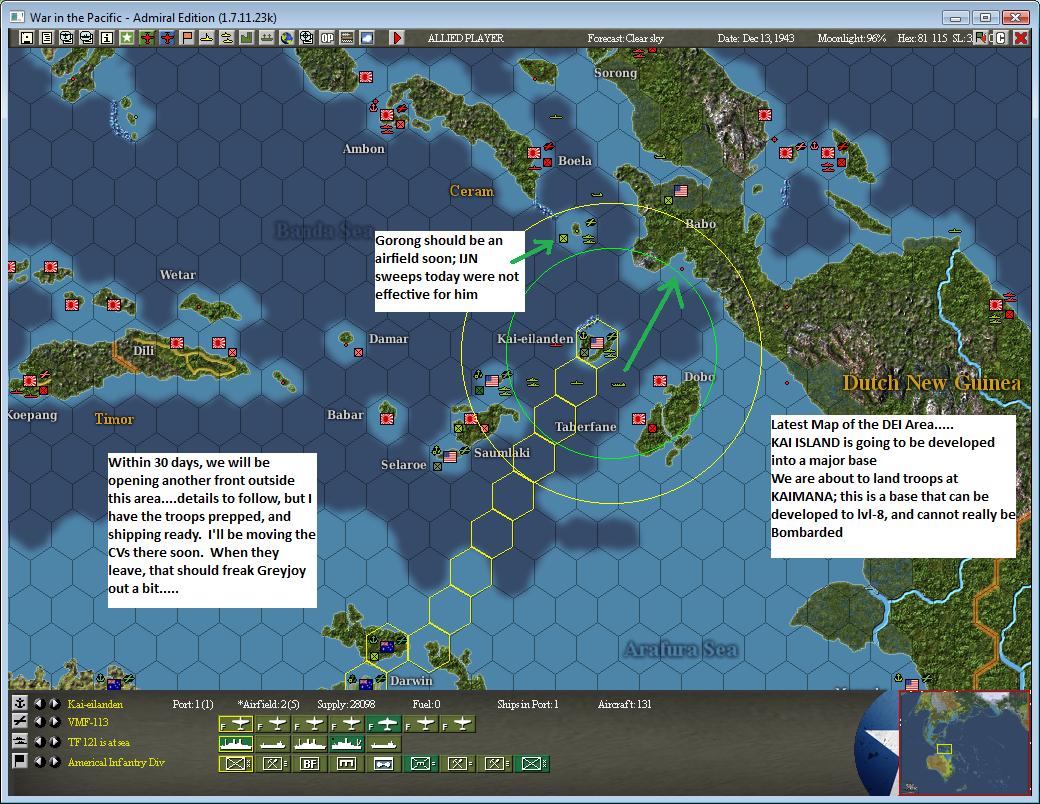The image size is (1040, 804).
Task: Click the Japanese flag base near Boela
Action: click(534, 153)
